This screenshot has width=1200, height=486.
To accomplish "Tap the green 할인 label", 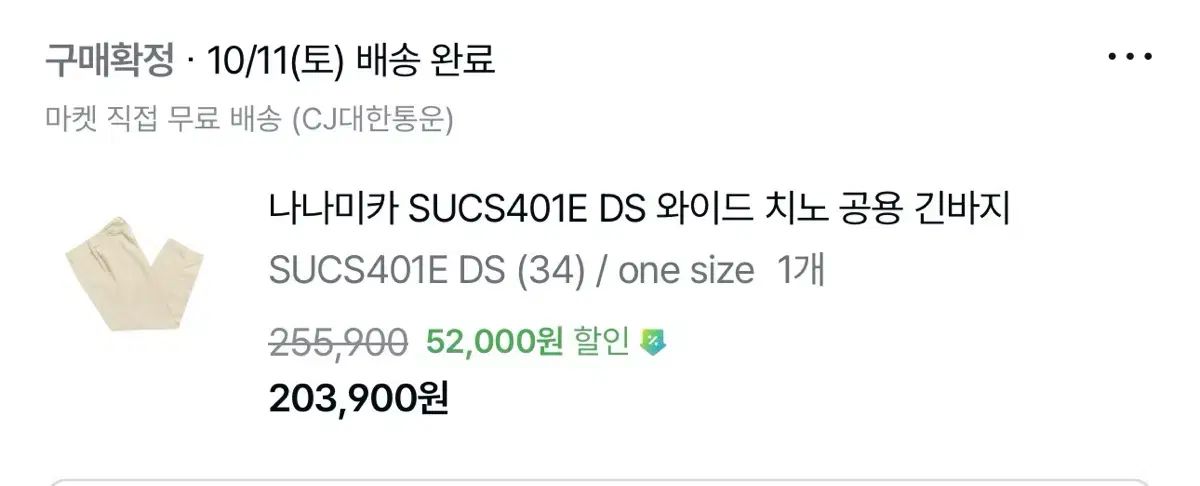I will (601, 342).
